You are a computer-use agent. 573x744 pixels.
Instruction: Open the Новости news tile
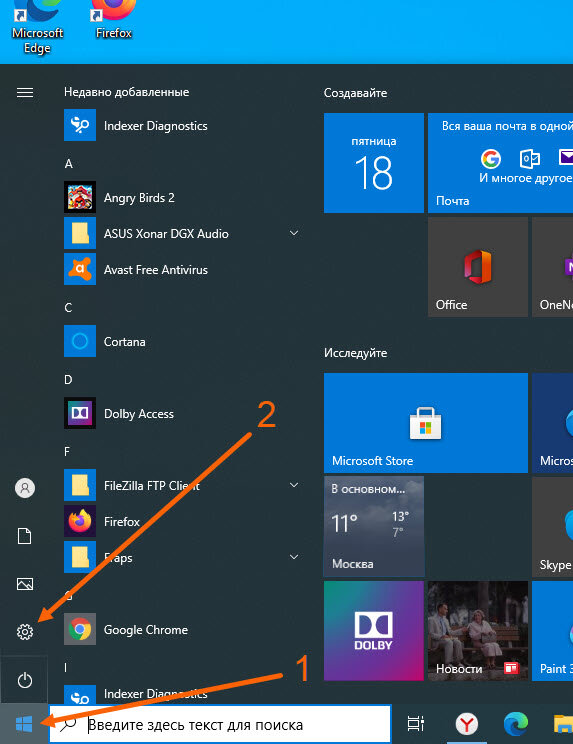coord(478,631)
